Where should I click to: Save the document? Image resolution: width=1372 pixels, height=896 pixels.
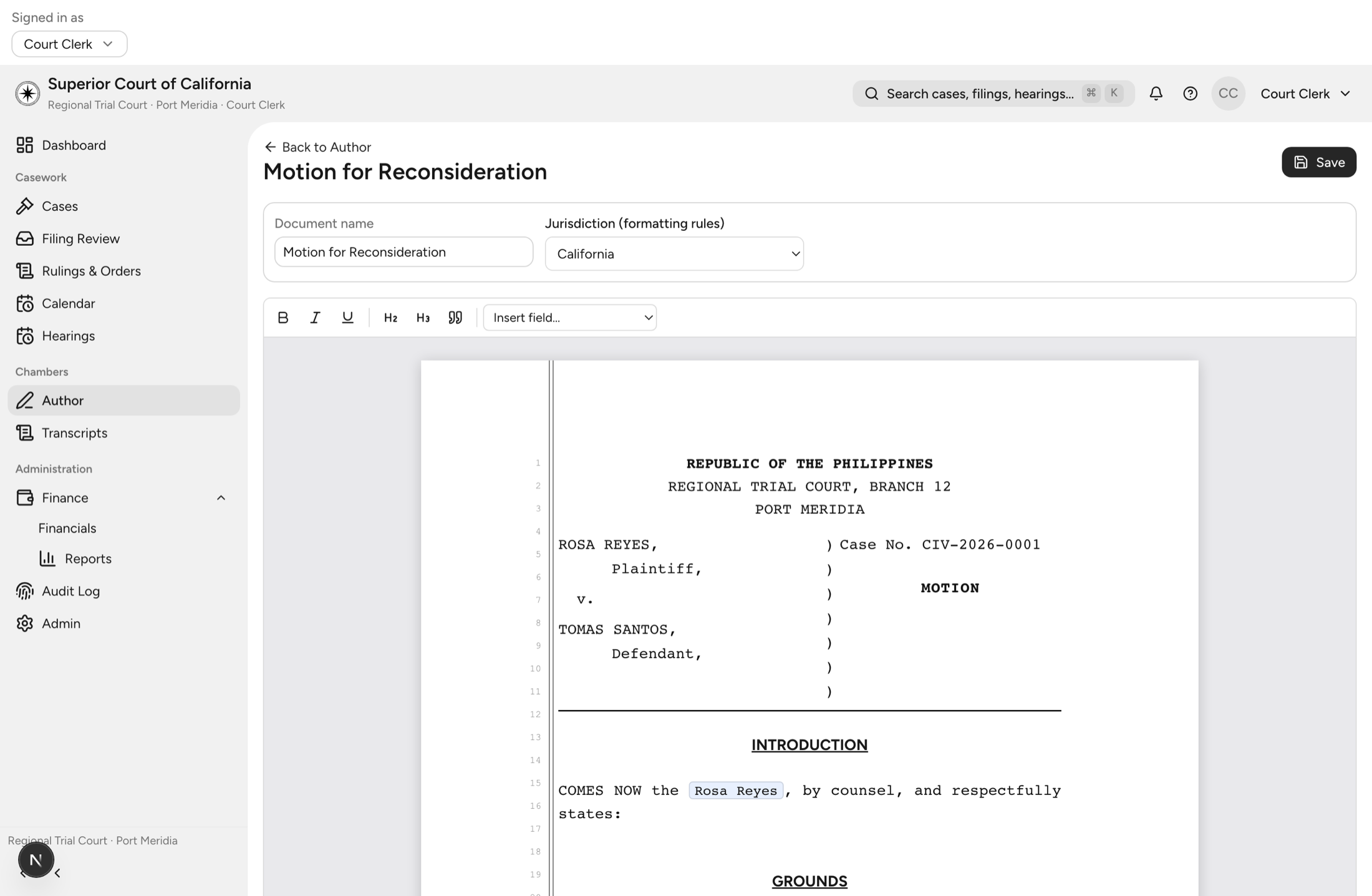coord(1318,162)
